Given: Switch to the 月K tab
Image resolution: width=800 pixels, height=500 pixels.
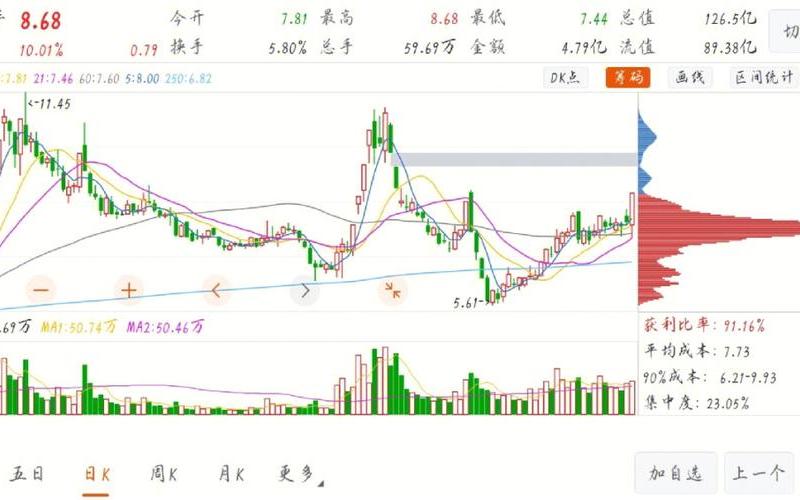Looking at the screenshot, I should tap(231, 474).
